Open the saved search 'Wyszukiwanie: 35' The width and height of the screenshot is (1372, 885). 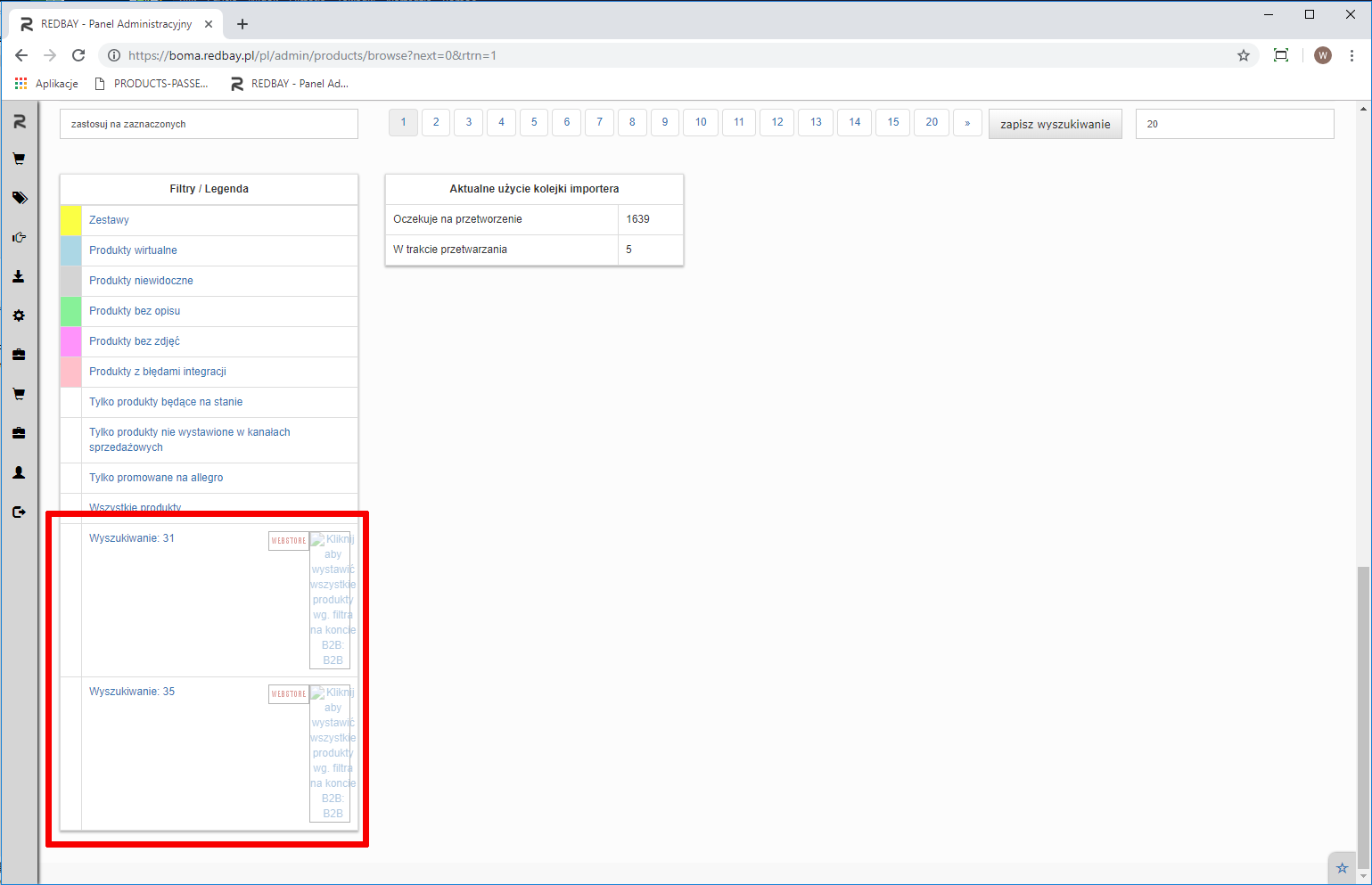(x=132, y=692)
